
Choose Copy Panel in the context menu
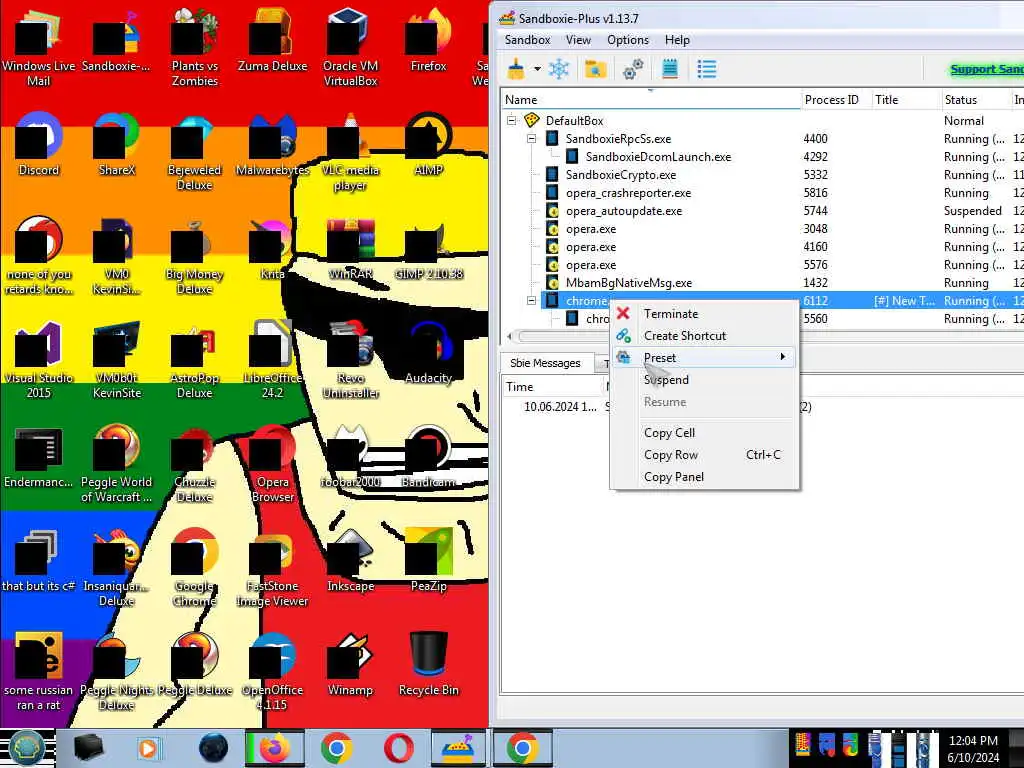pos(704,477)
